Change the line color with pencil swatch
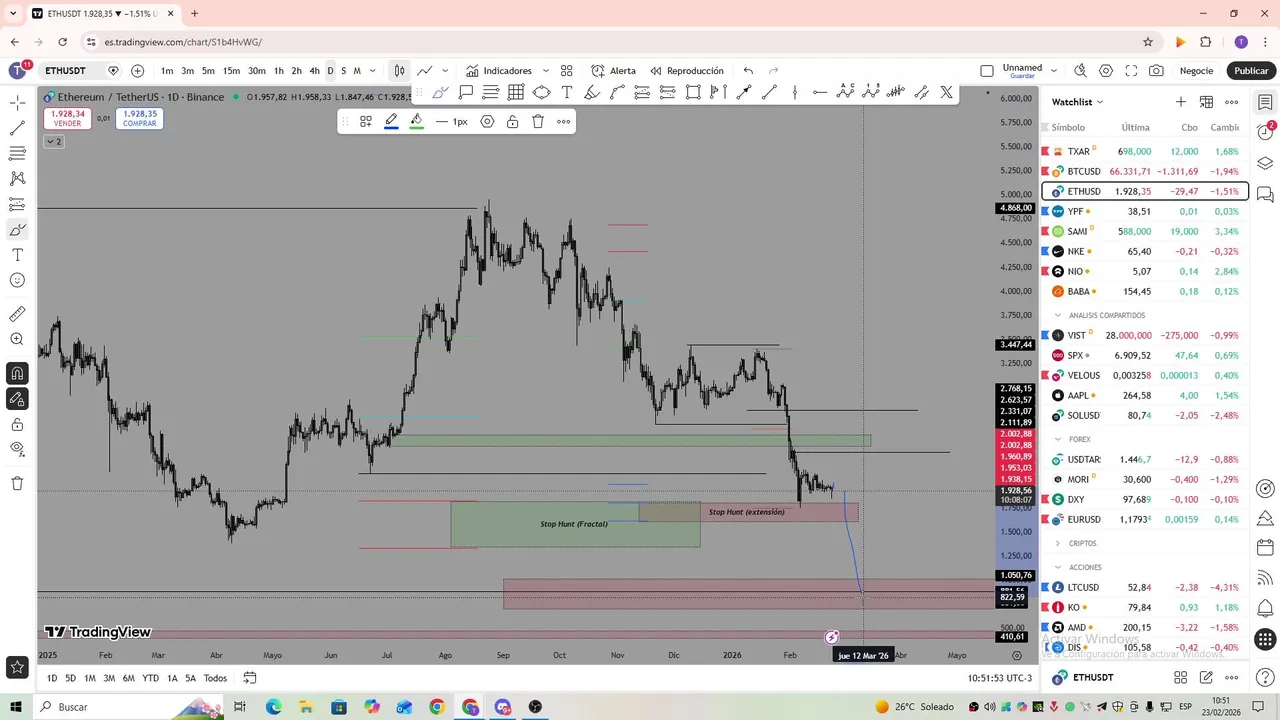 [x=391, y=122]
